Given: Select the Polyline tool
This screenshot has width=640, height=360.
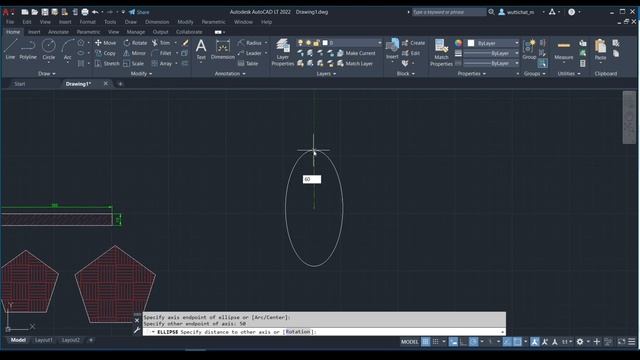Looking at the screenshot, I should 28,49.
